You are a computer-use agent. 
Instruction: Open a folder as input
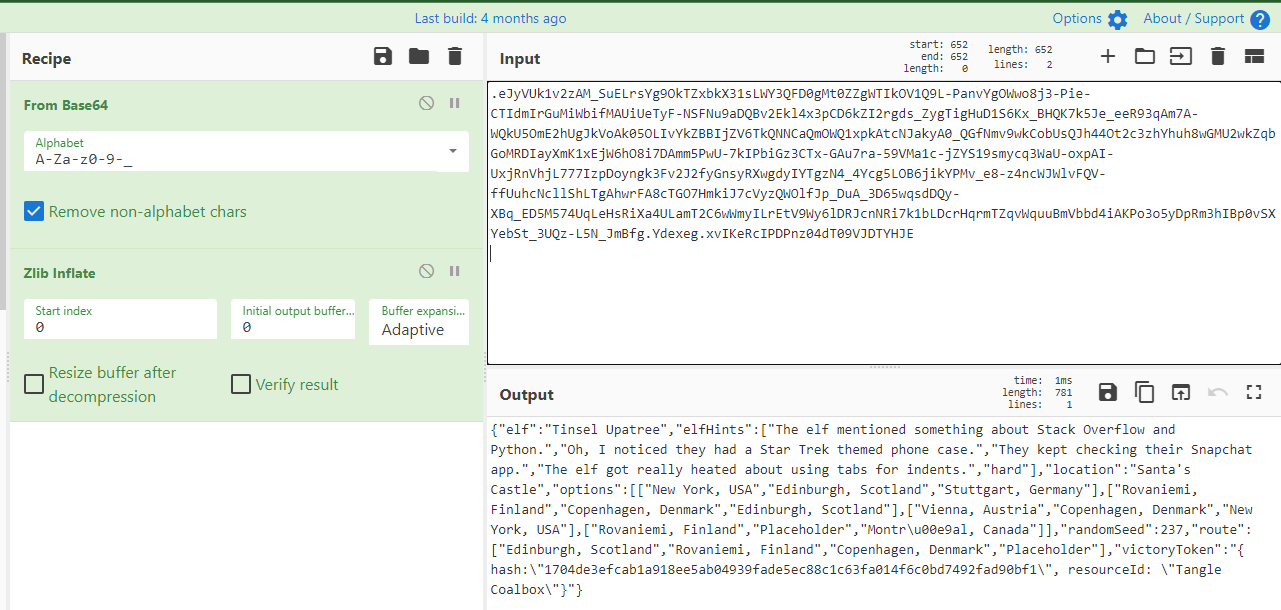pos(1144,57)
